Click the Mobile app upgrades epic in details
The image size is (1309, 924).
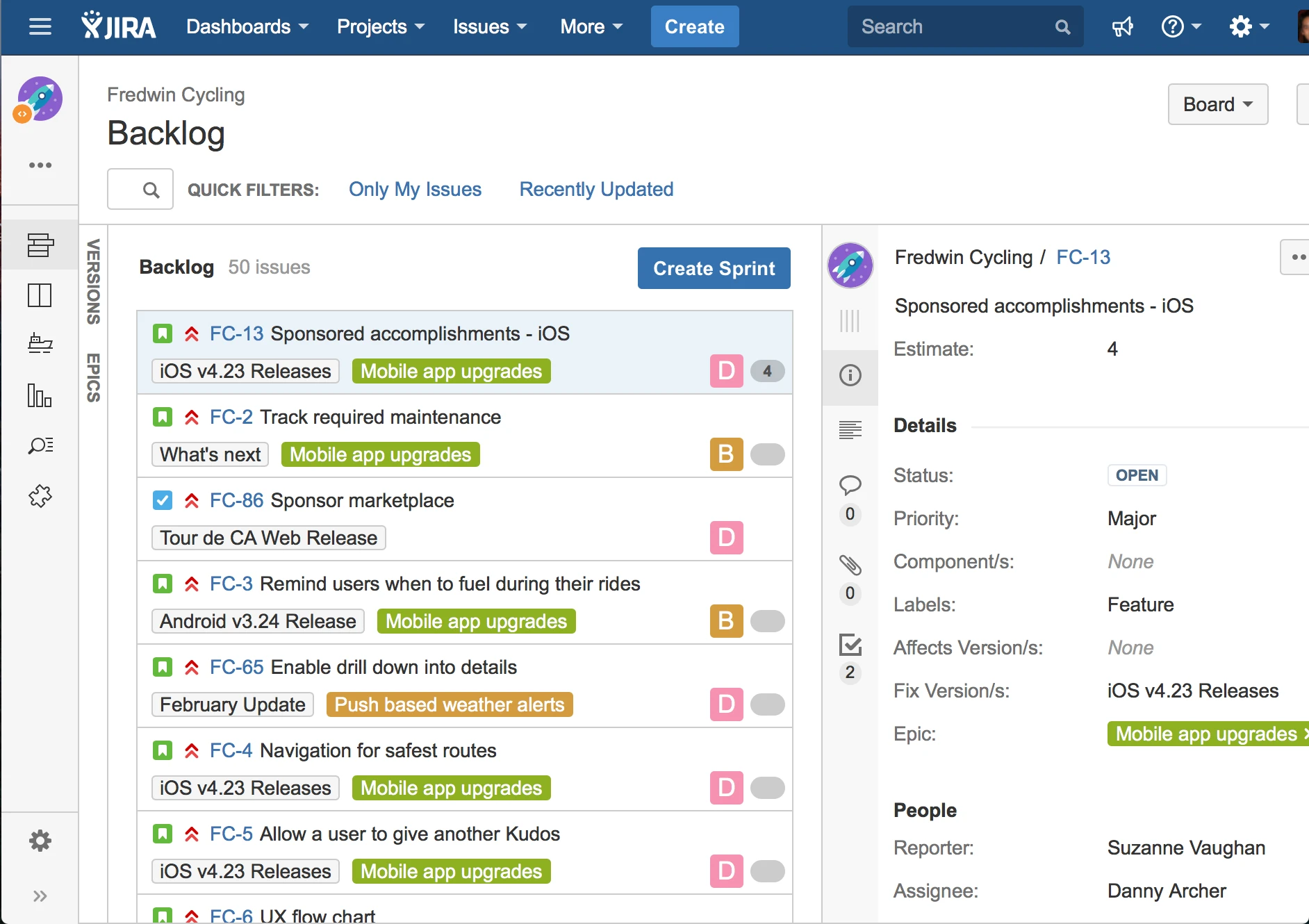click(x=1208, y=734)
